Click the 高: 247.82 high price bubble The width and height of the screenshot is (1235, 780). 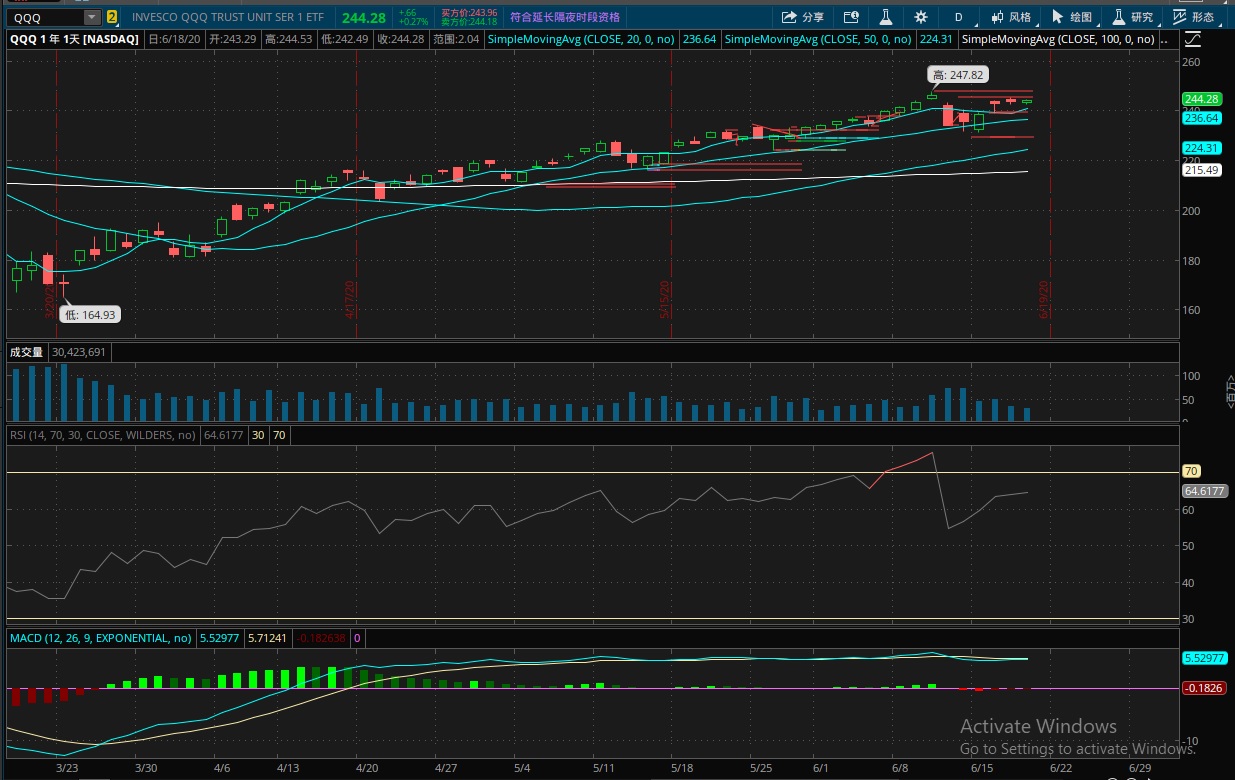point(958,75)
